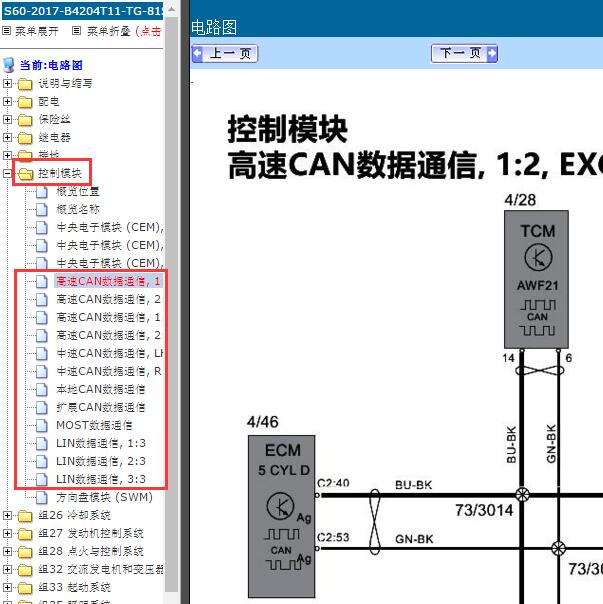
Task: Expand the 保险丝 tree node
Action: coord(7,119)
